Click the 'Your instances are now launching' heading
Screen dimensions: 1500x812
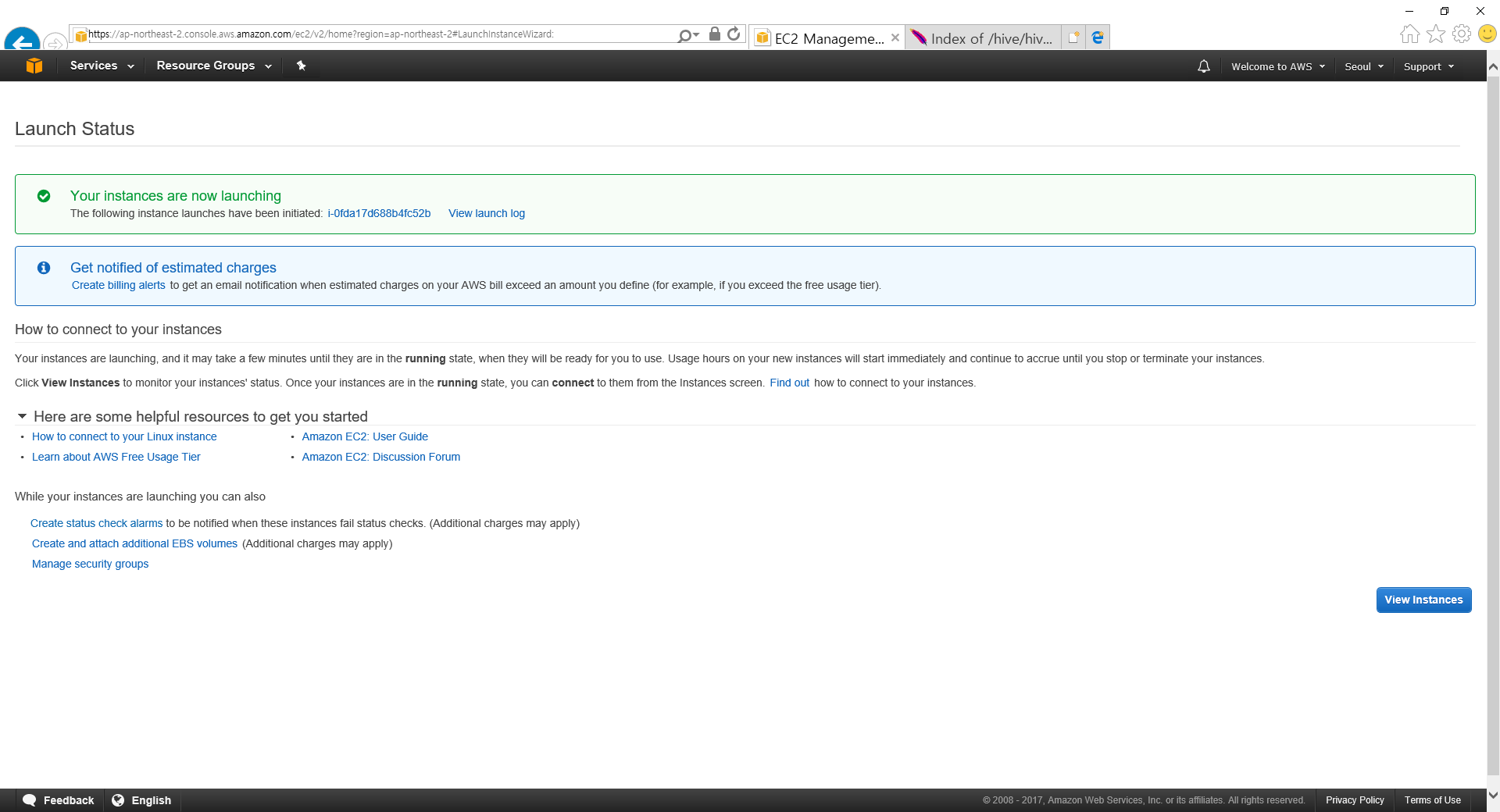pos(176,196)
